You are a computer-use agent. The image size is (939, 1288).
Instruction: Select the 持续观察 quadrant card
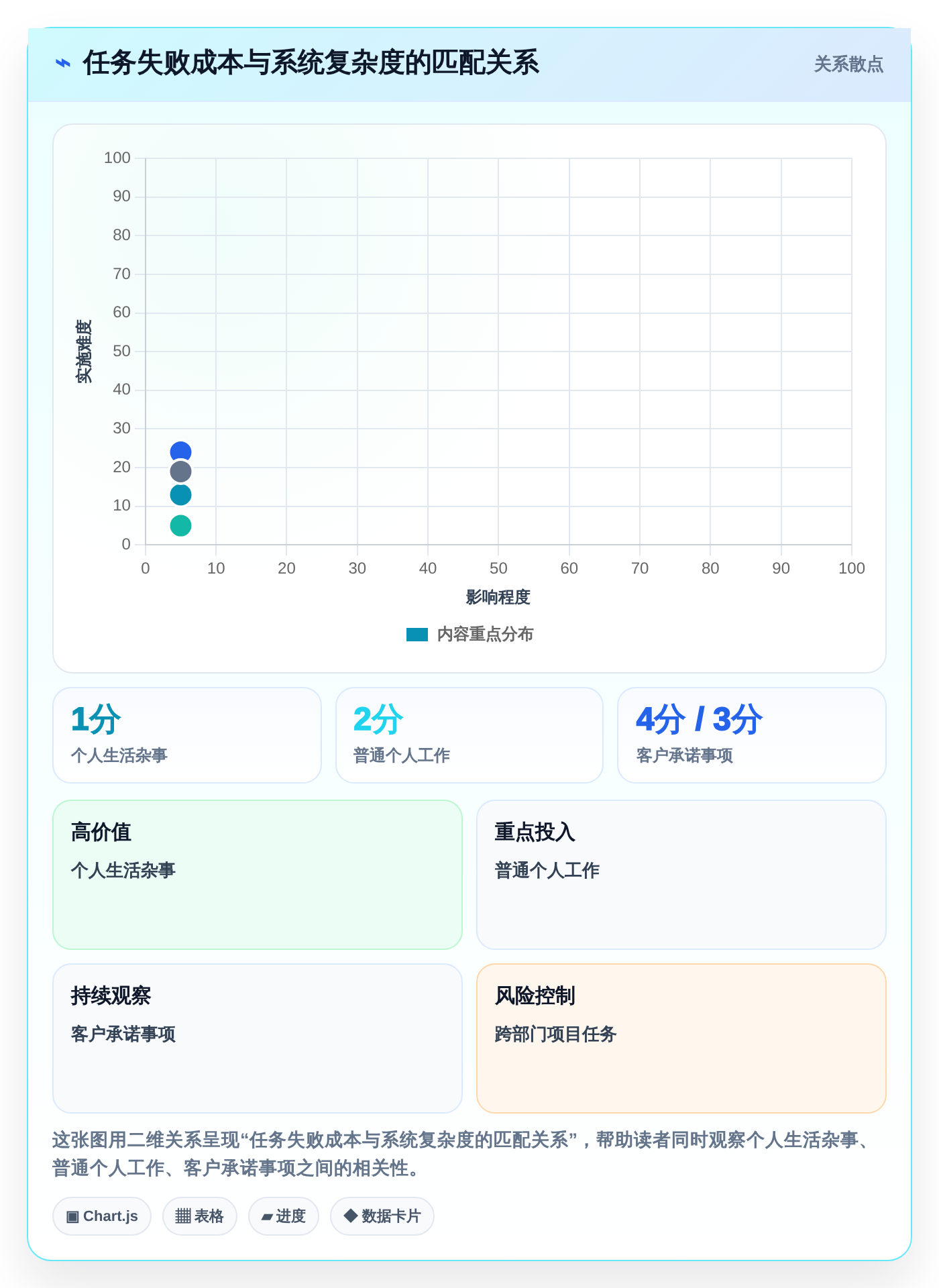pos(258,1038)
